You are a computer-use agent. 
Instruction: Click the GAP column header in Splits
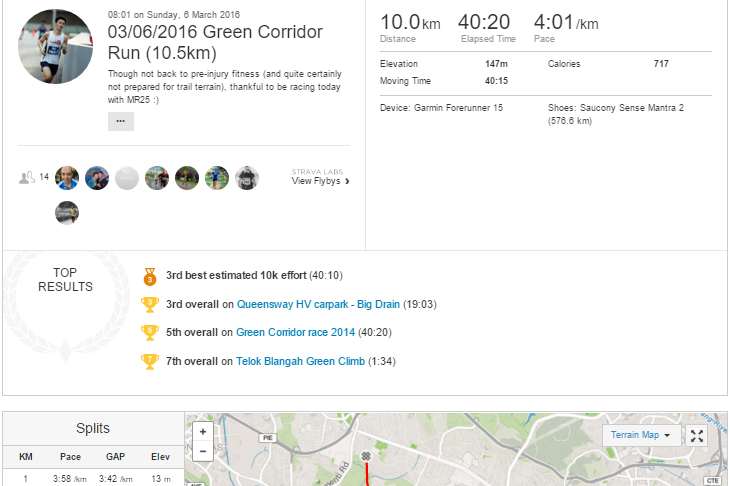[115, 457]
